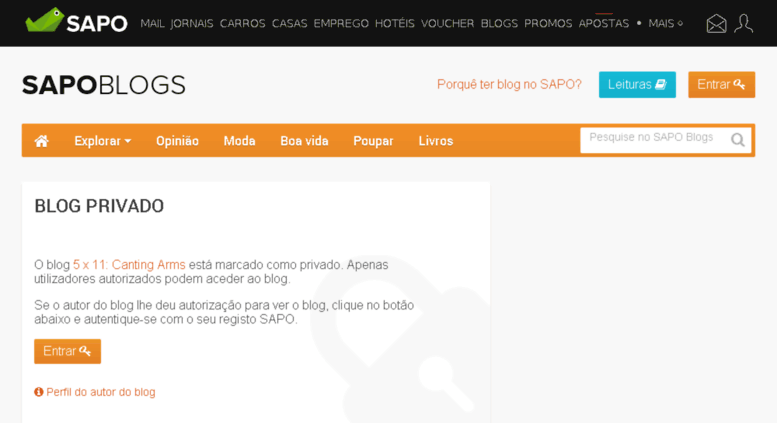Open CARROS in the top navigation
This screenshot has height=423, width=777.
click(242, 23)
